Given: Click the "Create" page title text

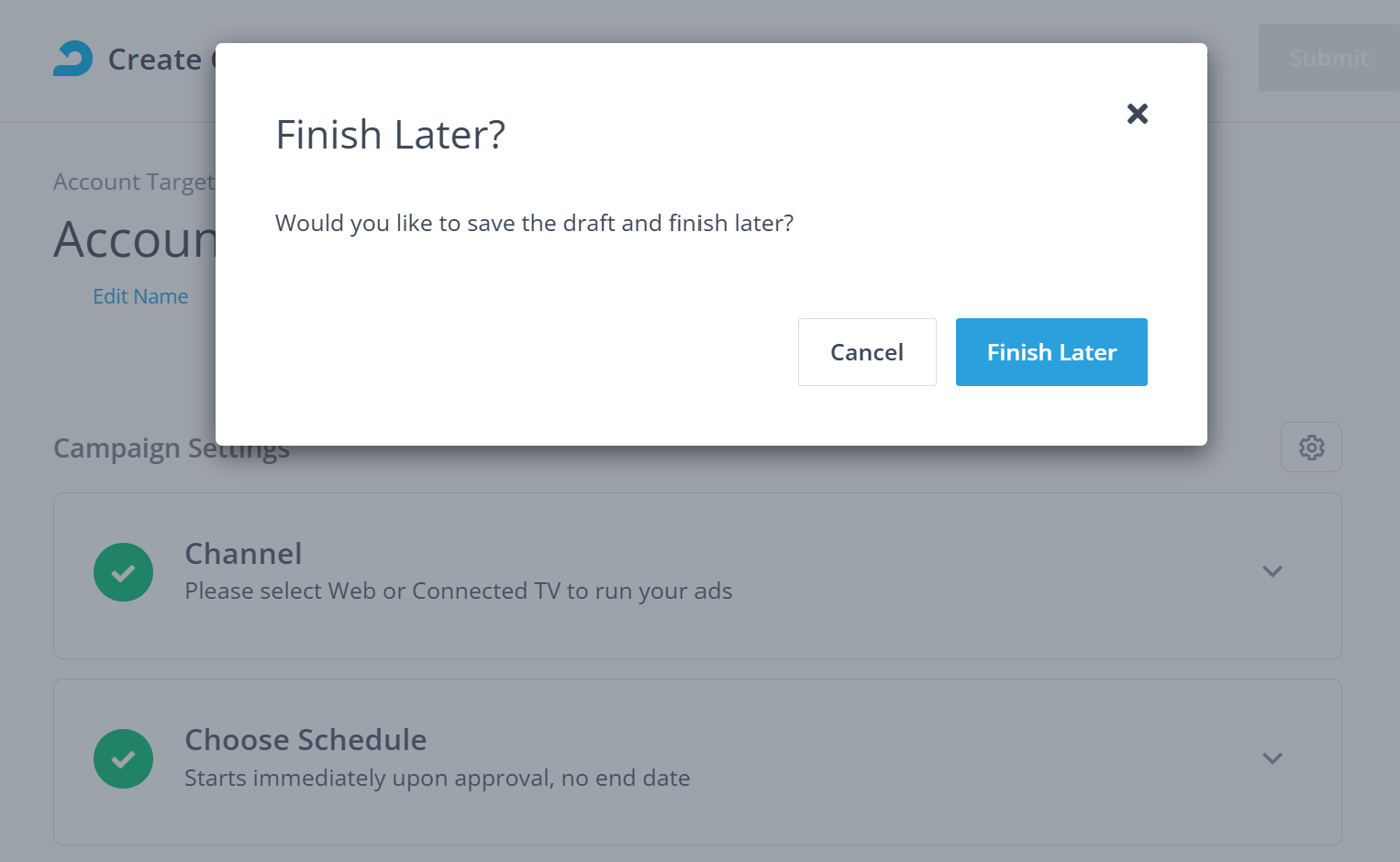Looking at the screenshot, I should (154, 60).
